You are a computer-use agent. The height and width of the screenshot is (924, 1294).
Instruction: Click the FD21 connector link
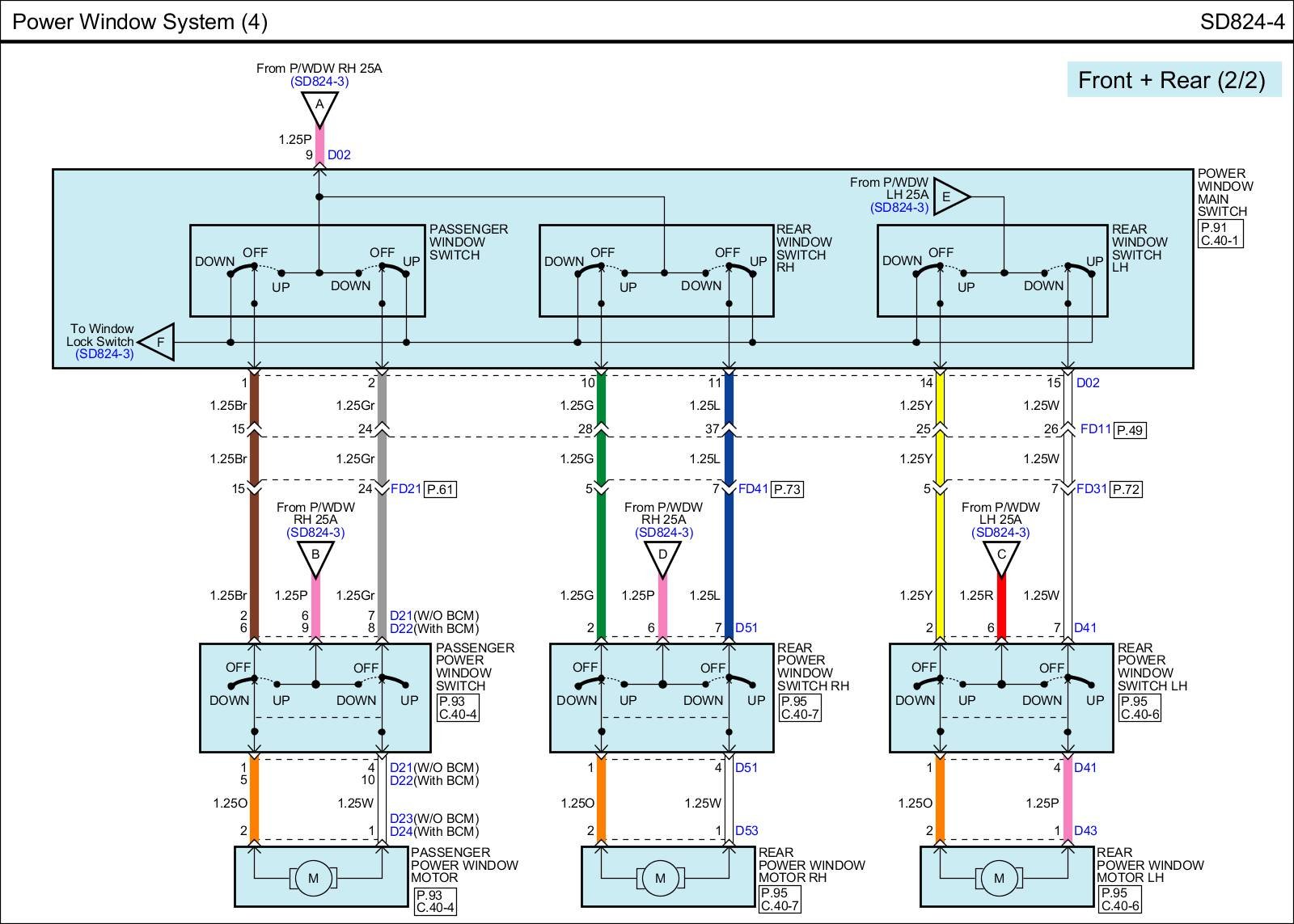pyautogui.click(x=405, y=489)
